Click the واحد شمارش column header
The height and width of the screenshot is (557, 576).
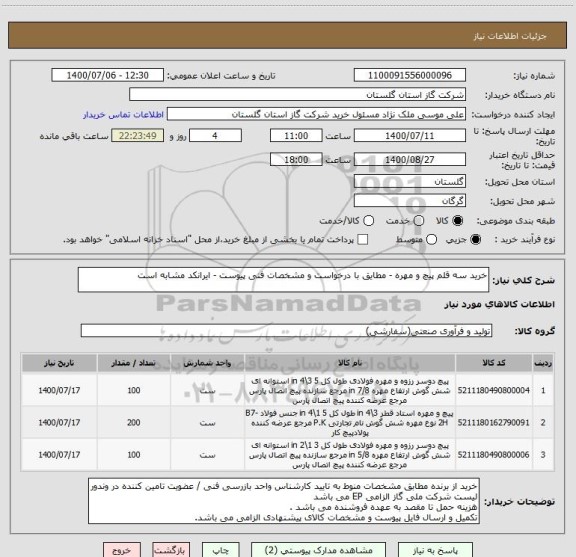point(207,363)
